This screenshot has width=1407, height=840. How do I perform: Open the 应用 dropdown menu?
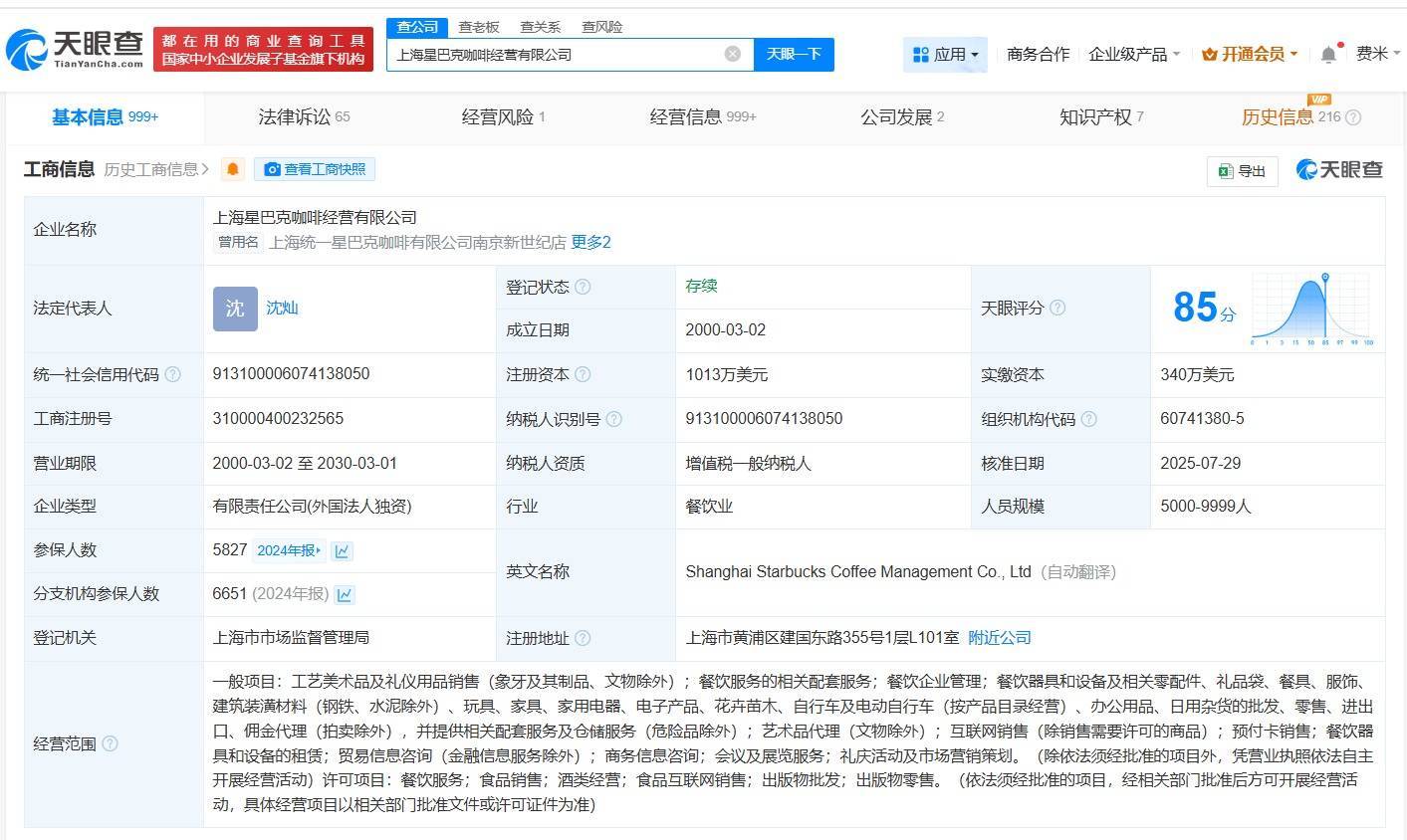[x=945, y=54]
